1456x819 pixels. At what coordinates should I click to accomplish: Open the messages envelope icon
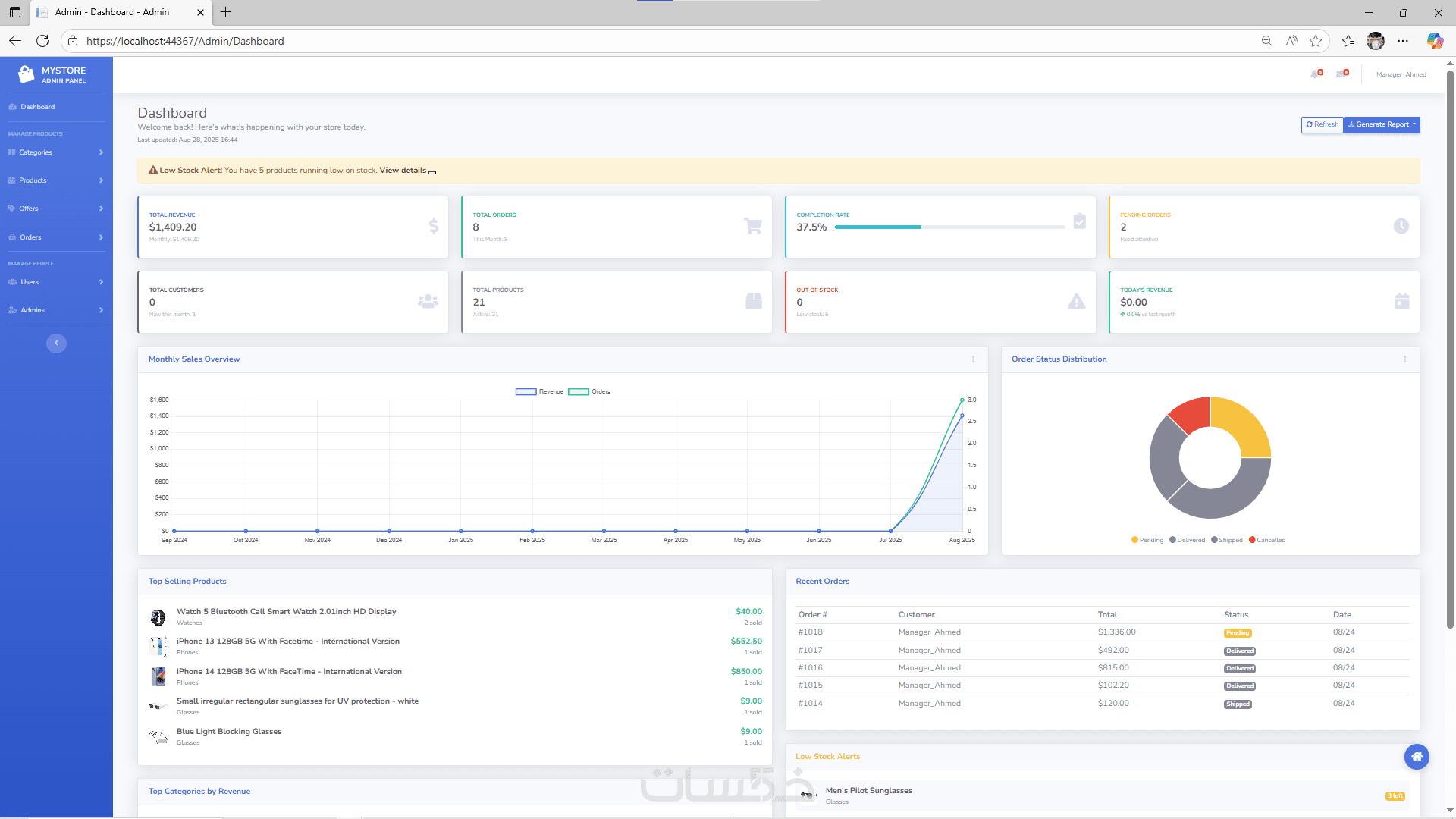(x=1341, y=74)
